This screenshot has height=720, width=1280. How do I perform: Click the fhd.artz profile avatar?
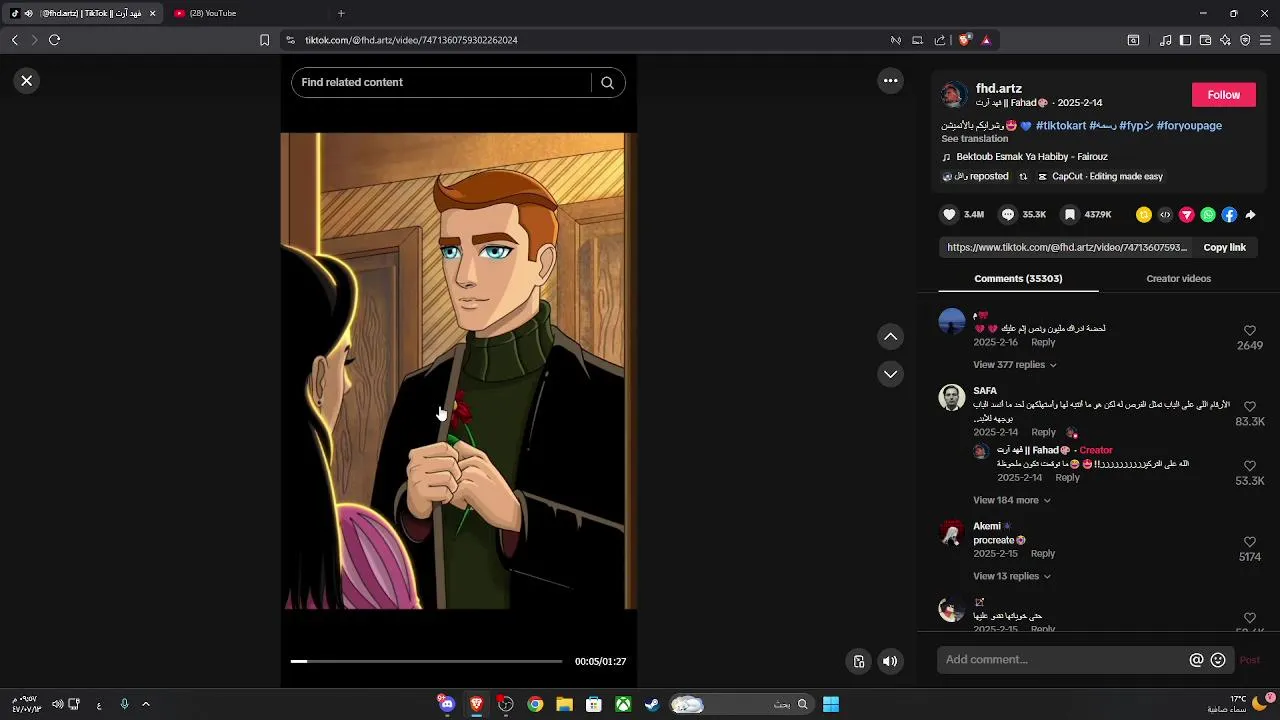click(x=955, y=95)
